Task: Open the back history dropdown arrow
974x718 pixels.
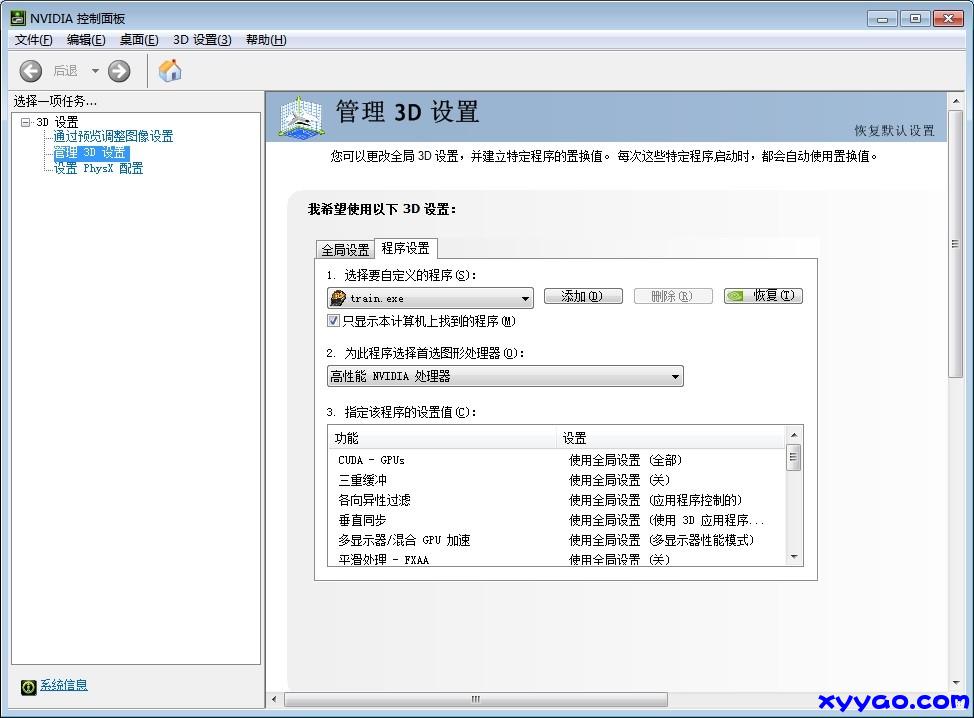Action: (96, 71)
